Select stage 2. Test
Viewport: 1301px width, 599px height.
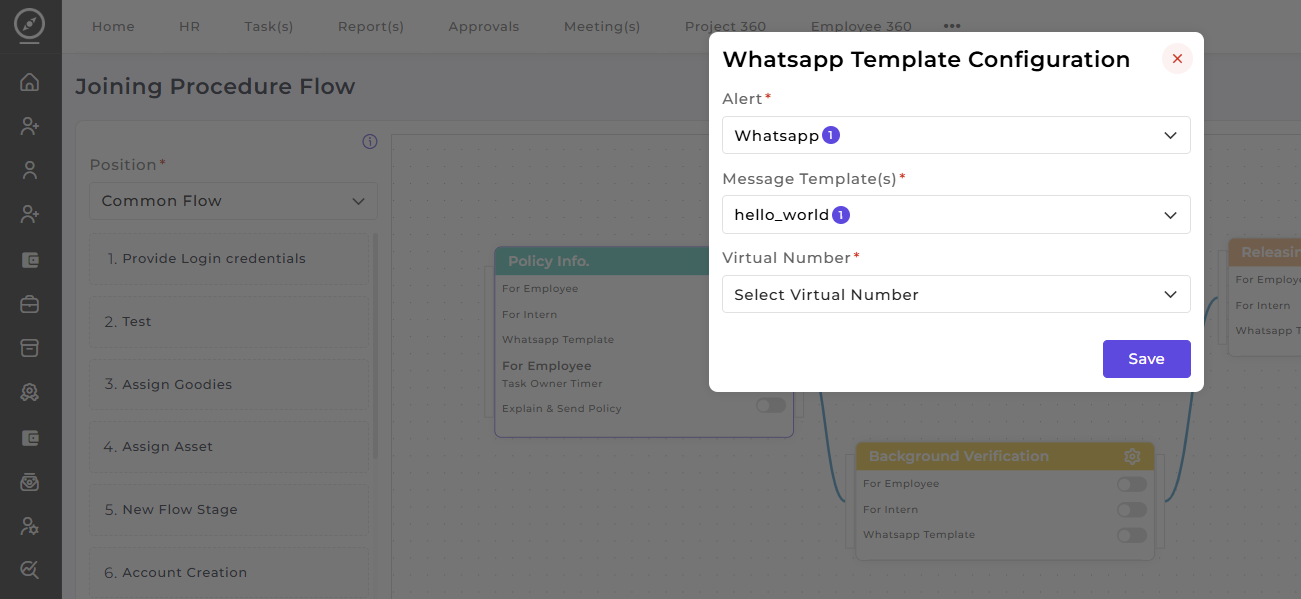coord(229,322)
